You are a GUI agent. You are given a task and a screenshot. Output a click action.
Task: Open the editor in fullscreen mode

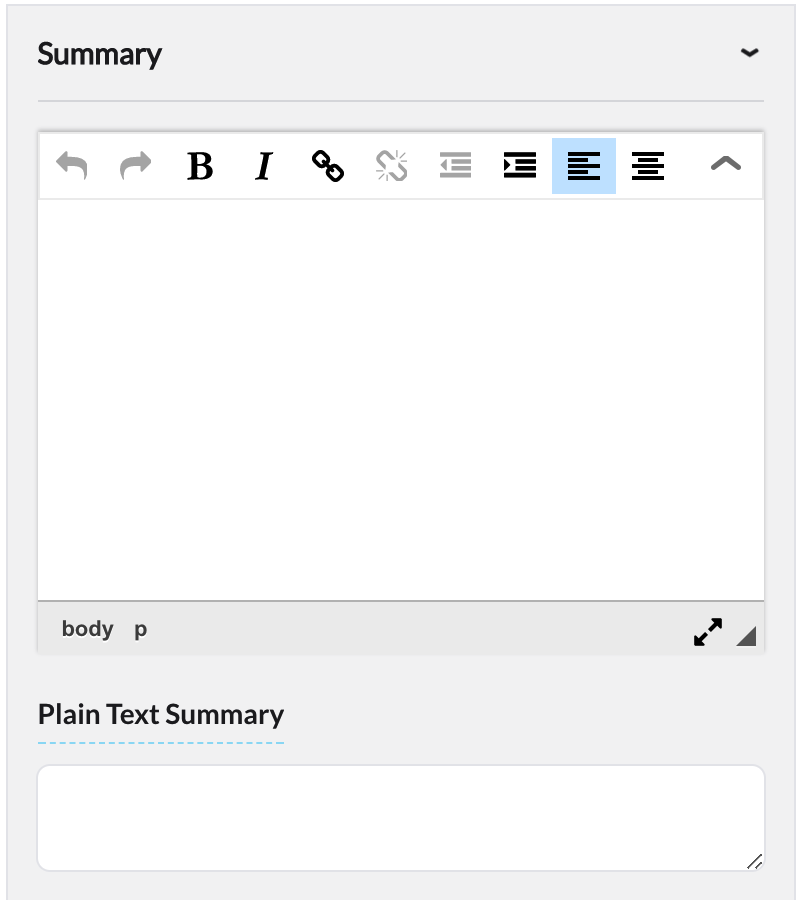pyautogui.click(x=707, y=632)
